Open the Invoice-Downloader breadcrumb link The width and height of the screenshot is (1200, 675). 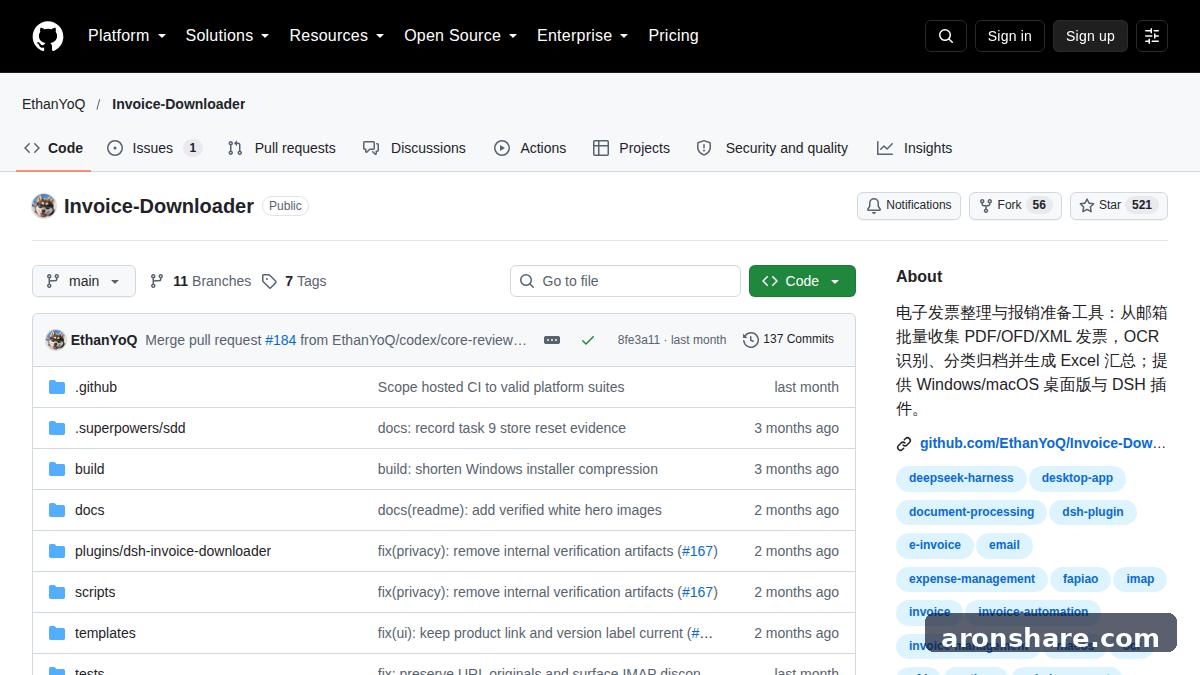[178, 104]
